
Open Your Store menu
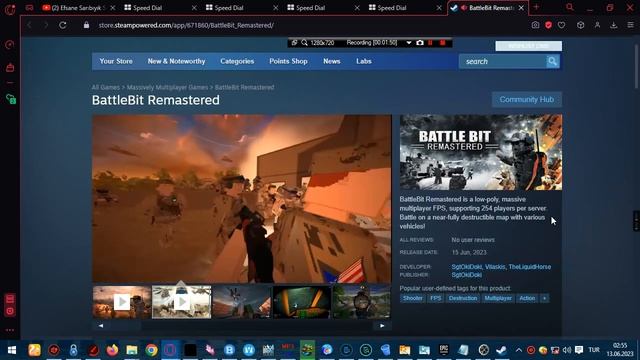tap(116, 61)
